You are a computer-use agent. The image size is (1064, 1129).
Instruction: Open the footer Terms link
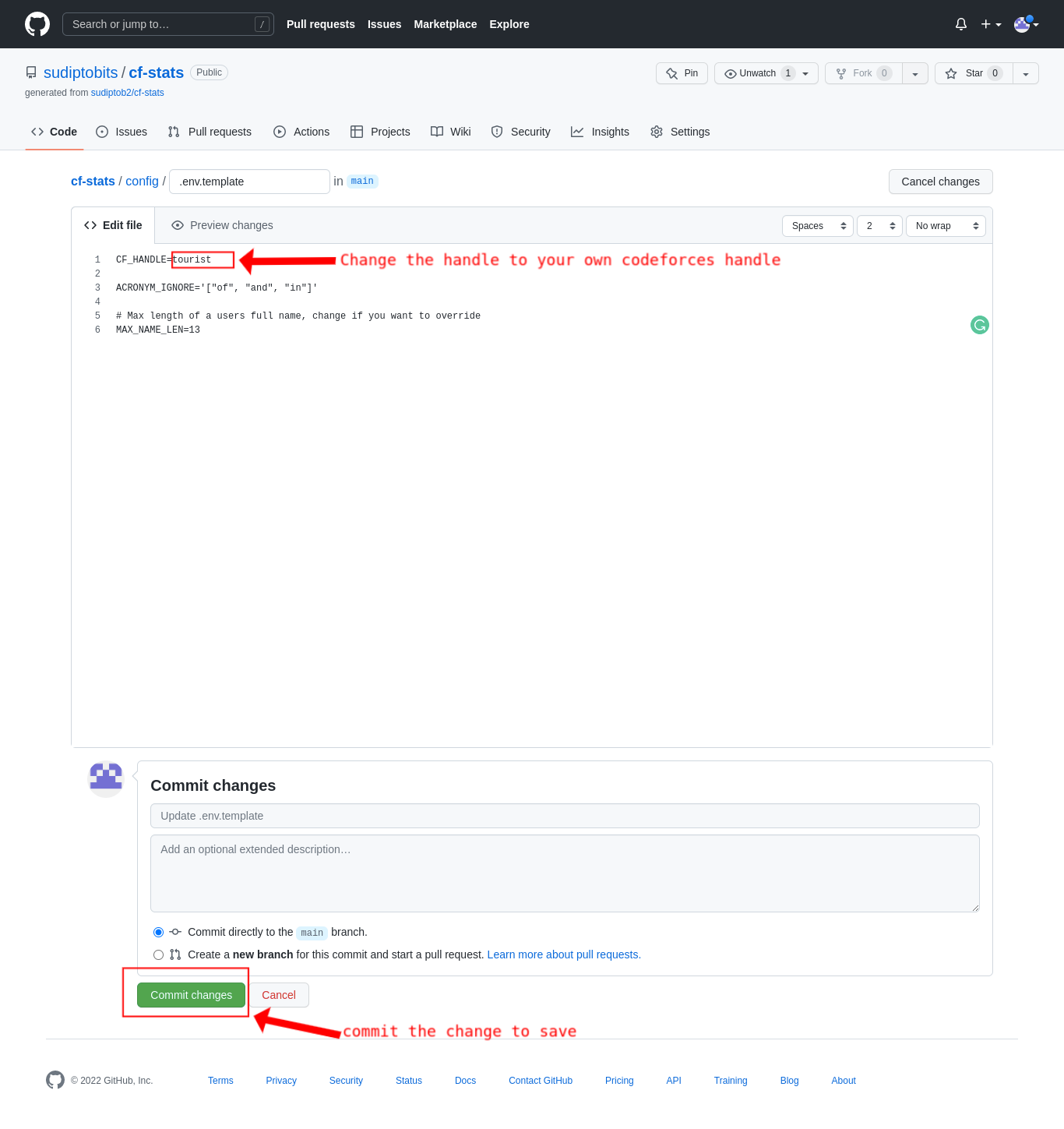point(220,1081)
